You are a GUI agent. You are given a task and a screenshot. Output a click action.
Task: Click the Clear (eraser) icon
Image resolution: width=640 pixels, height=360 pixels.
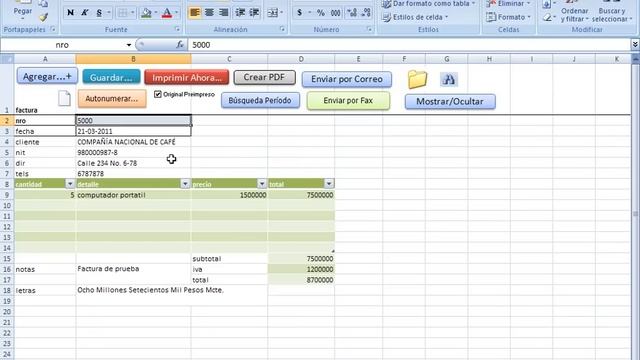pos(547,18)
